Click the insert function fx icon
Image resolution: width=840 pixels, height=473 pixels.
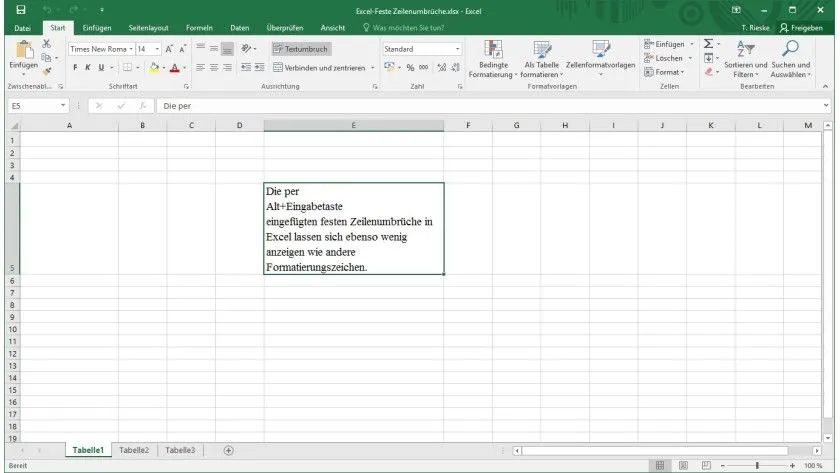tap(142, 106)
